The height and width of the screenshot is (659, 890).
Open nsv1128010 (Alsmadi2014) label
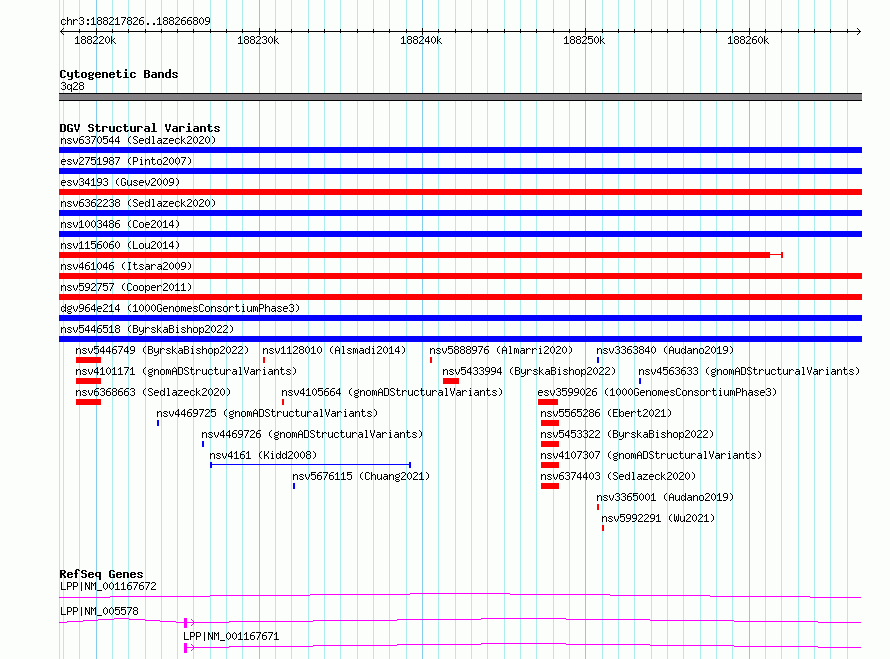click(x=334, y=350)
